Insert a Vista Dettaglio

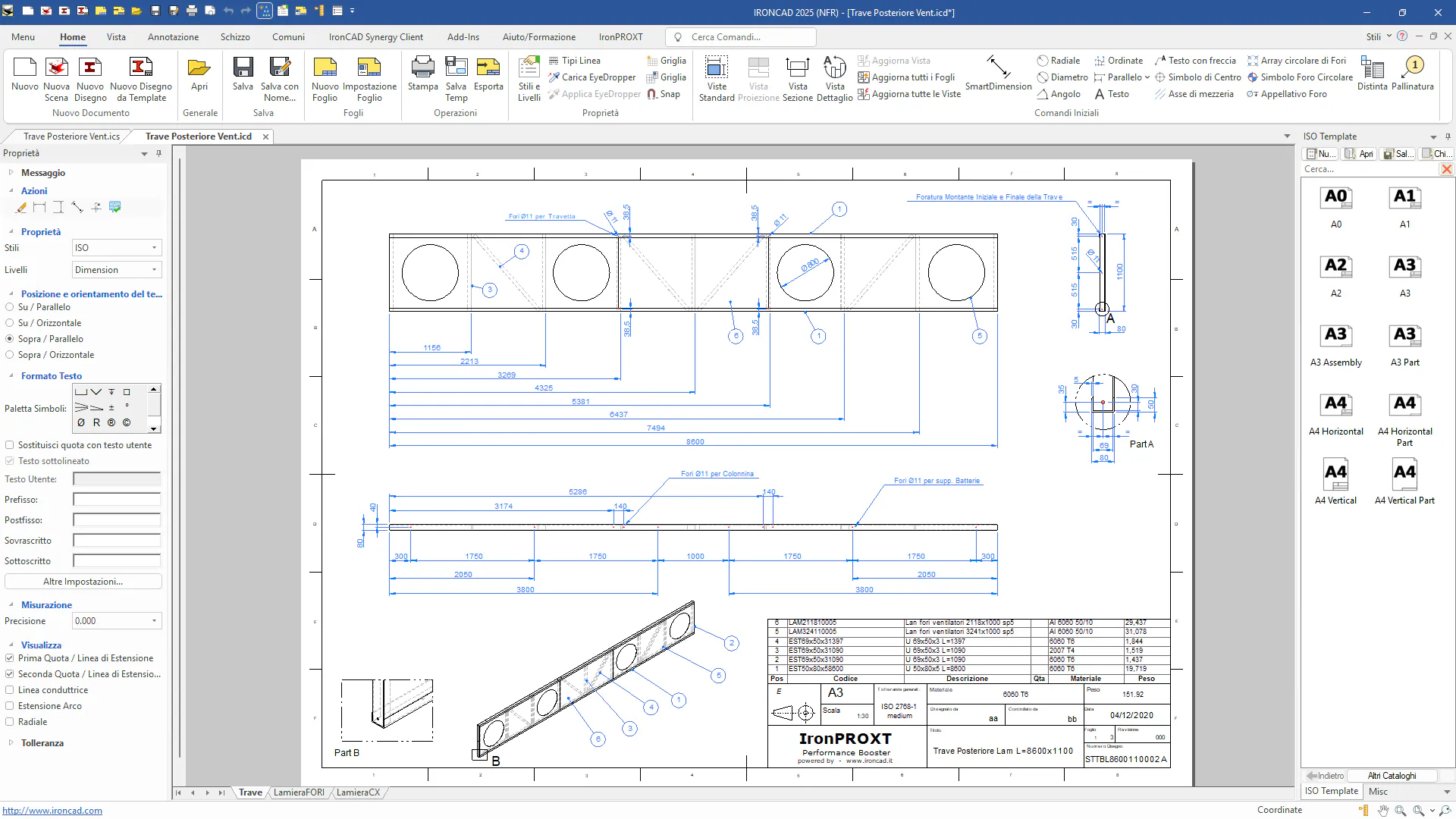[835, 79]
